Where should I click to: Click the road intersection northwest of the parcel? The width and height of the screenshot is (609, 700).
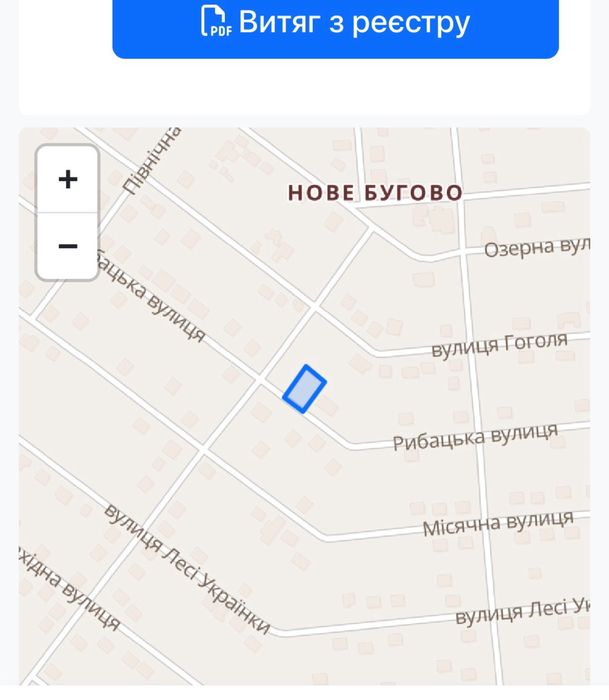click(261, 380)
